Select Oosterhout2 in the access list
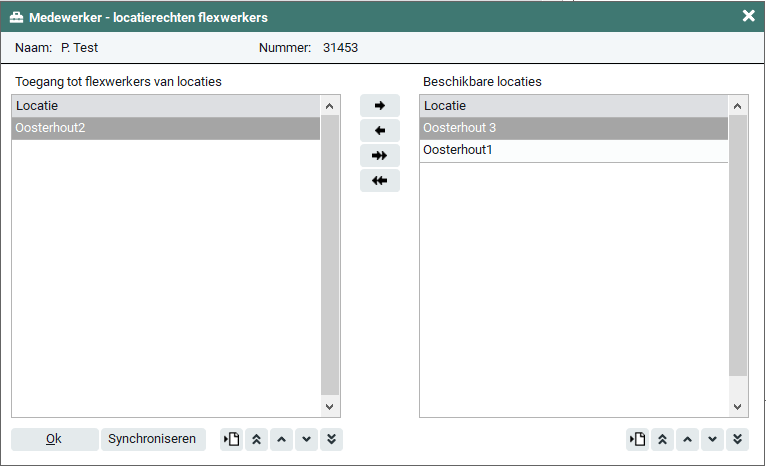This screenshot has width=766, height=466. pyautogui.click(x=165, y=128)
